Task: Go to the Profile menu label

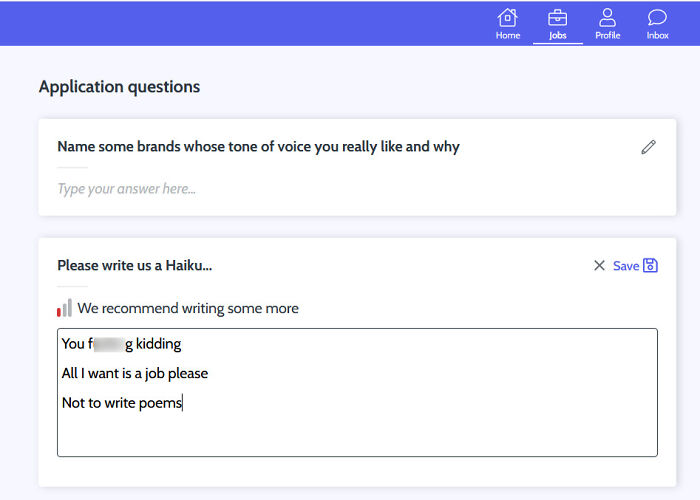Action: (x=607, y=35)
